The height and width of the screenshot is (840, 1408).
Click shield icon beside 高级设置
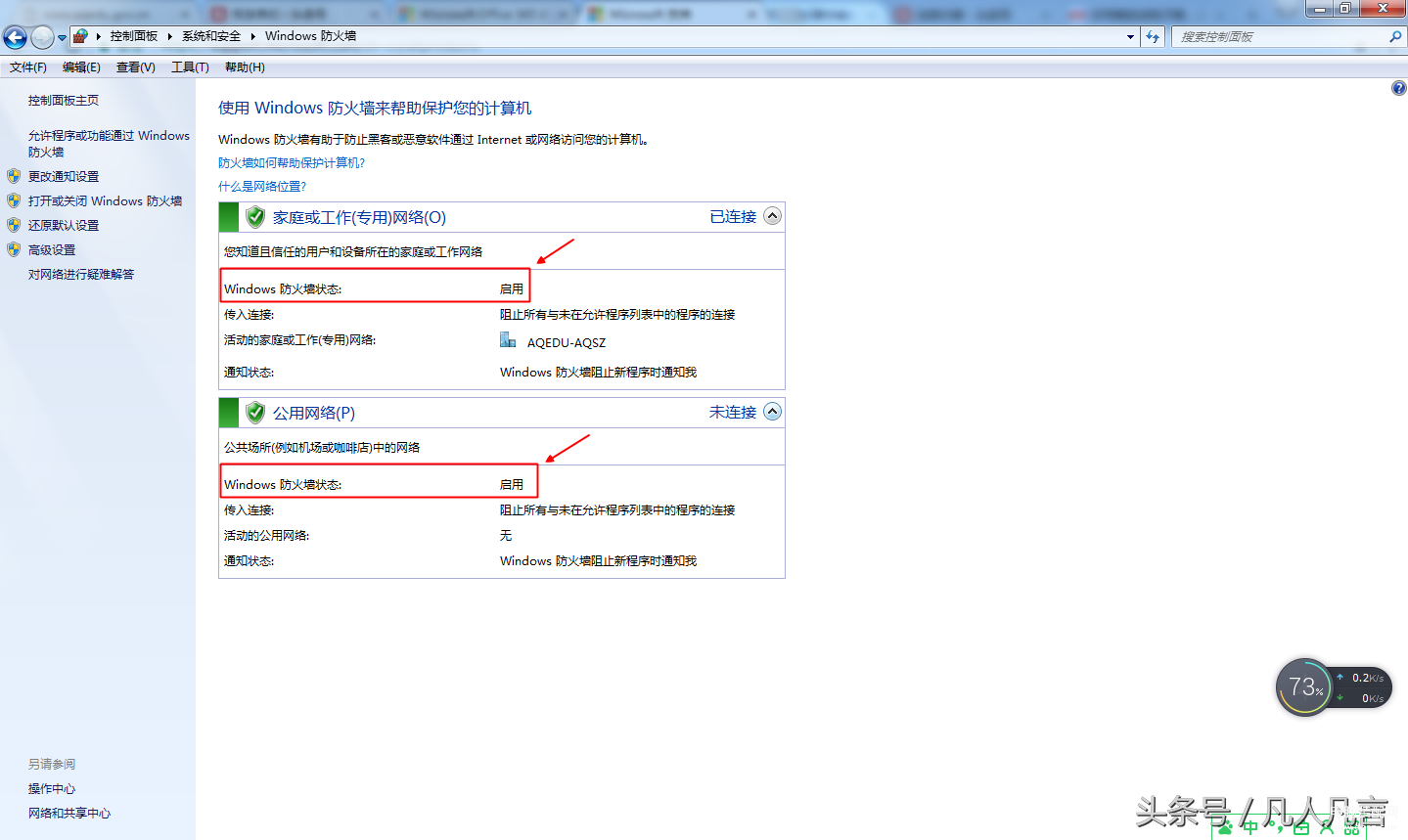tap(14, 249)
